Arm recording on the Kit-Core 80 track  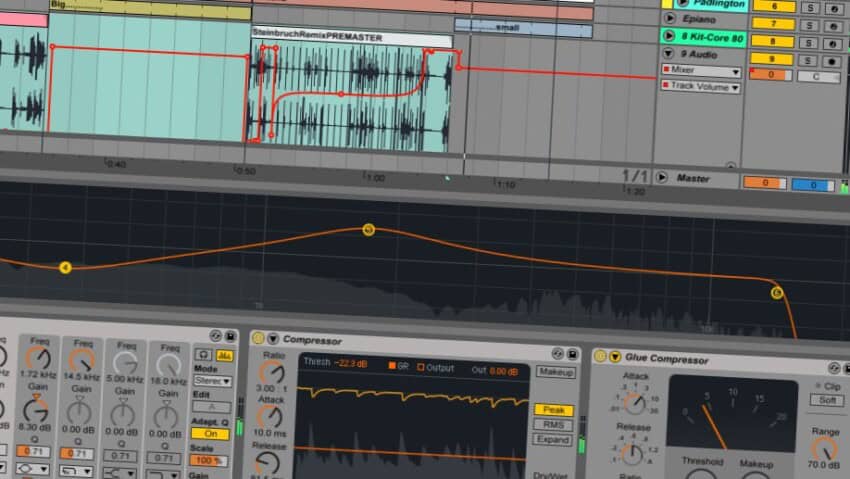(x=833, y=44)
